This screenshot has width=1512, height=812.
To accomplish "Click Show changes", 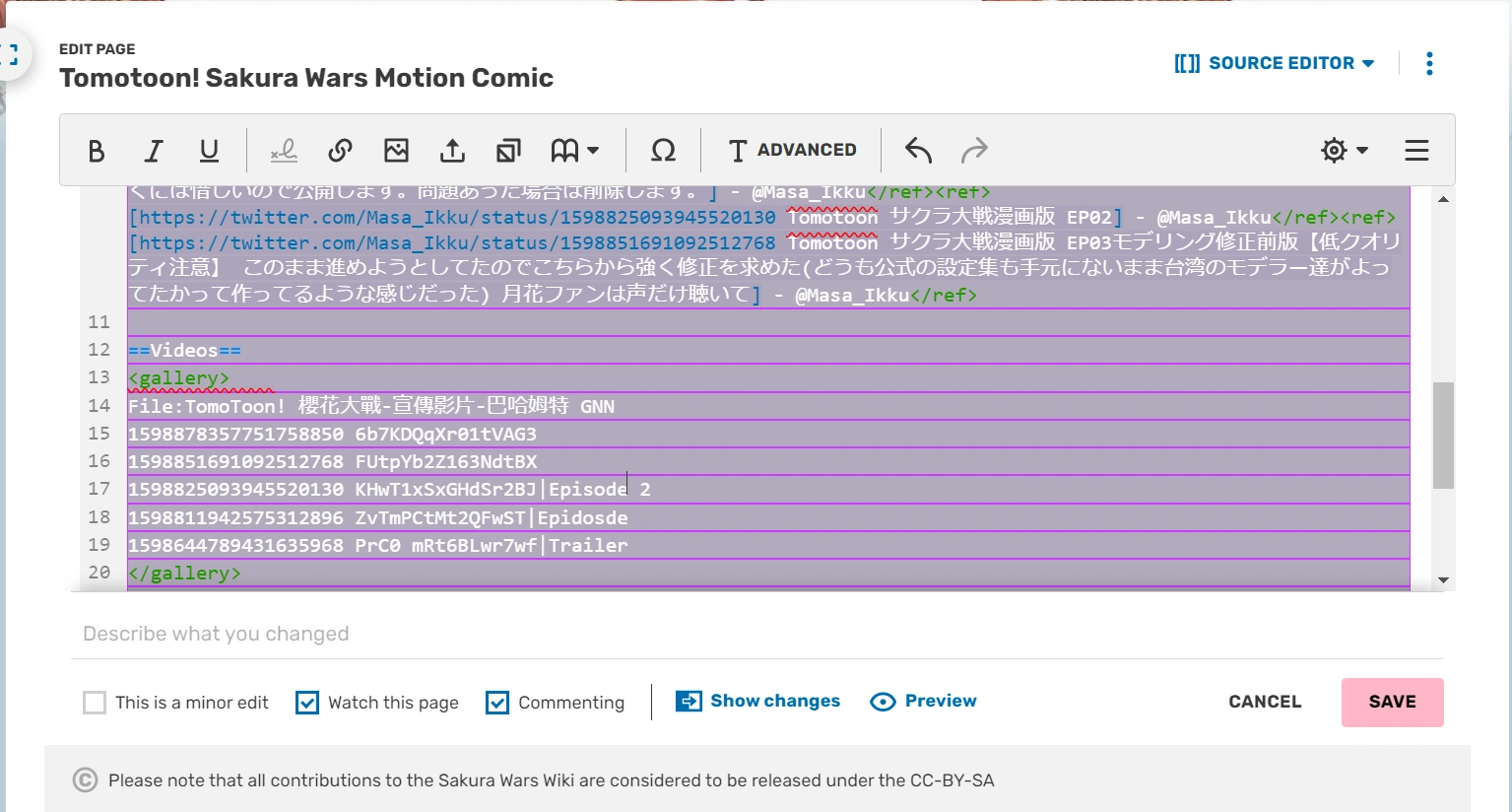I will (757, 701).
